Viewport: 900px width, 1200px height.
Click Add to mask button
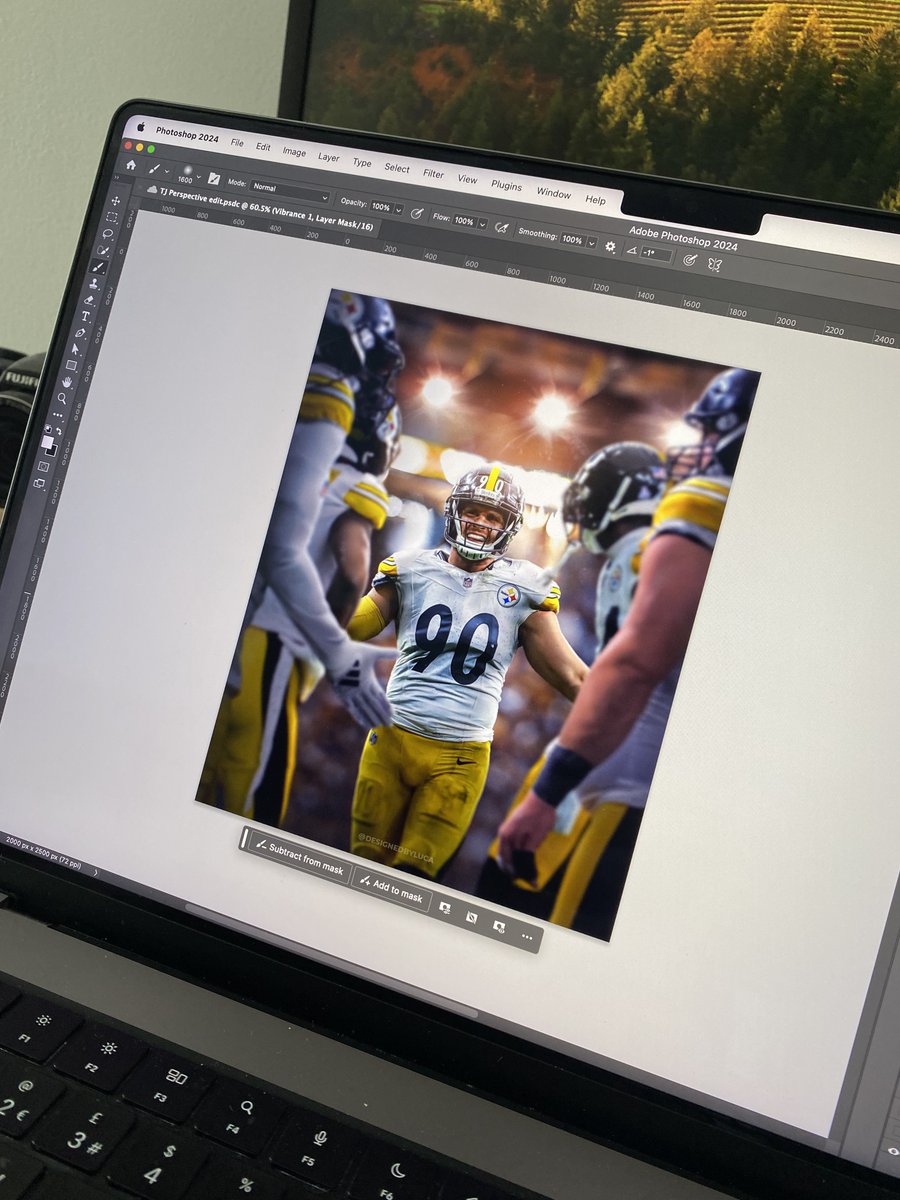(x=391, y=889)
